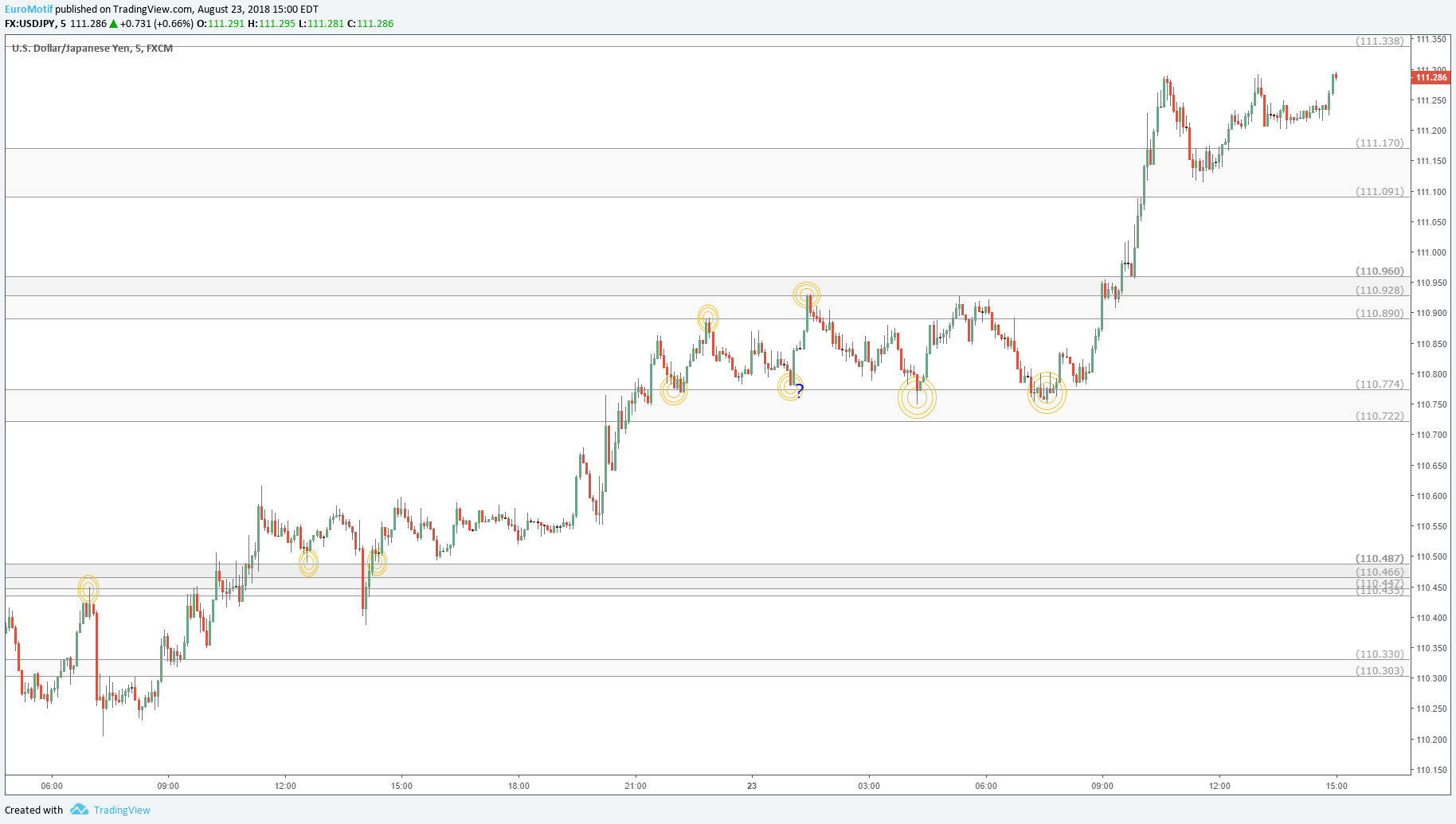This screenshot has height=824, width=1456.
Task: Click 110.750 on the price axis
Action: [x=1431, y=404]
